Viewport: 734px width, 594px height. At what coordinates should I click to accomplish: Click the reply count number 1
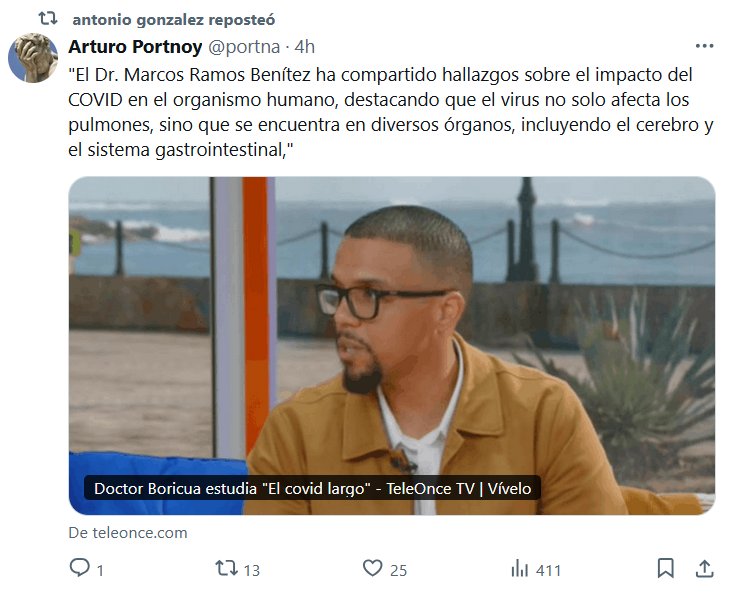click(x=100, y=570)
